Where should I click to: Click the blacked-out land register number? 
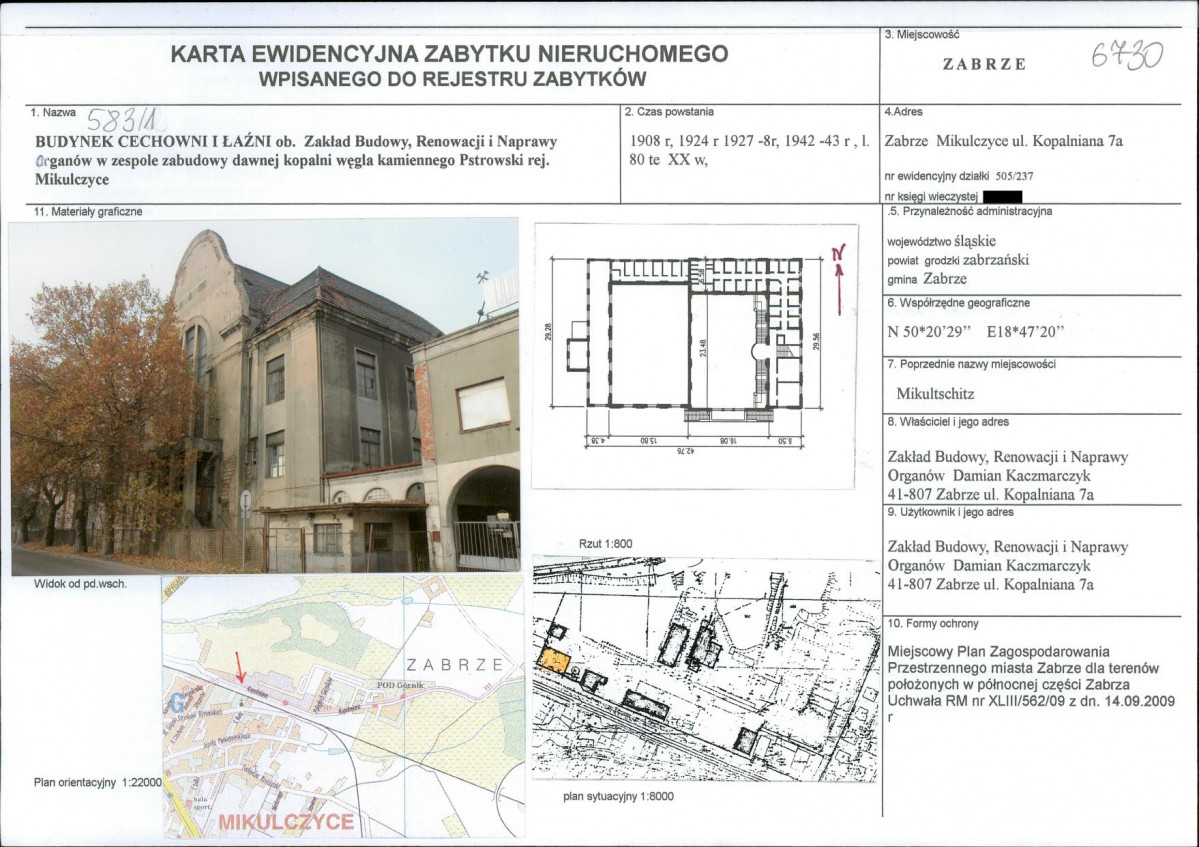pos(1003,197)
